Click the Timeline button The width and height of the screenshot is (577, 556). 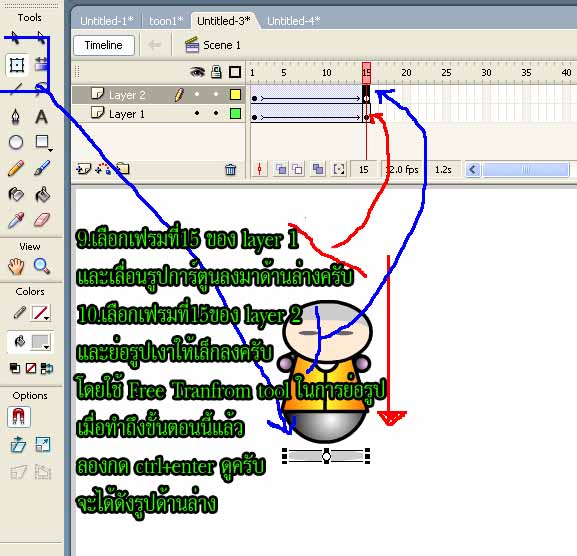click(x=104, y=45)
